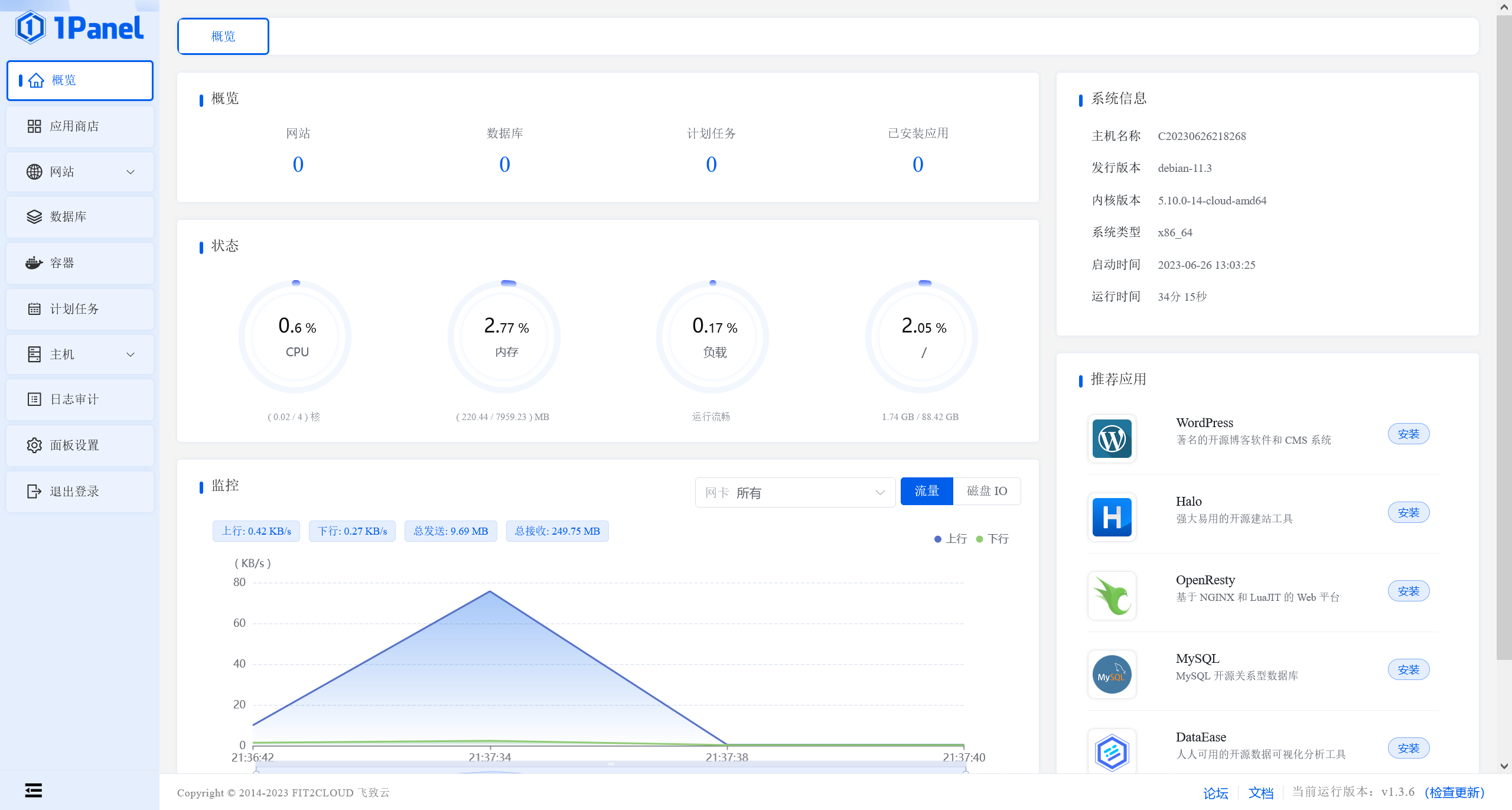Open the 容器 menu item
Screen dimensions: 1512x810
(80, 263)
